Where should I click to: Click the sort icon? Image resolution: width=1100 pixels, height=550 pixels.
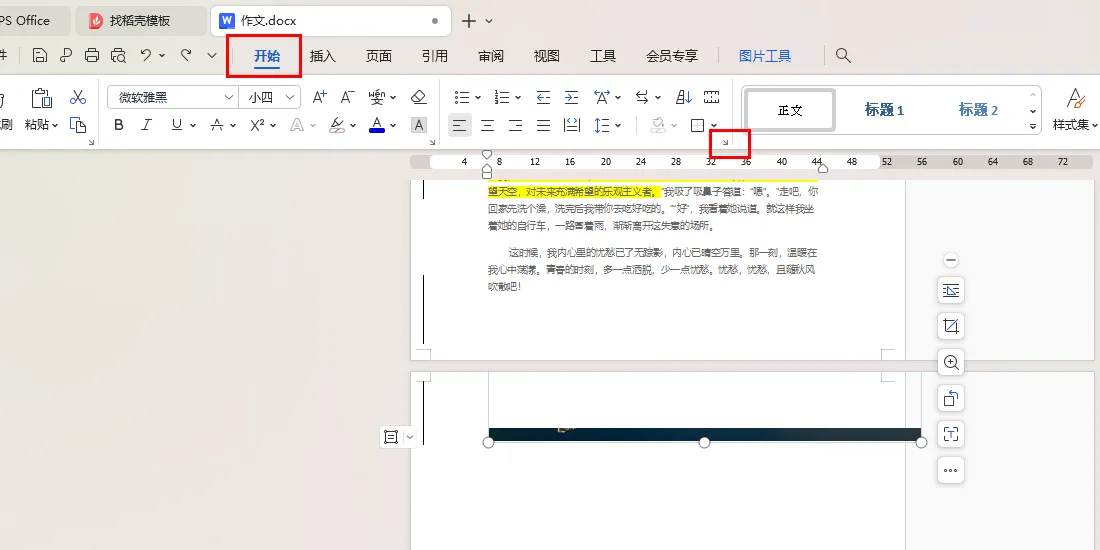tap(683, 97)
